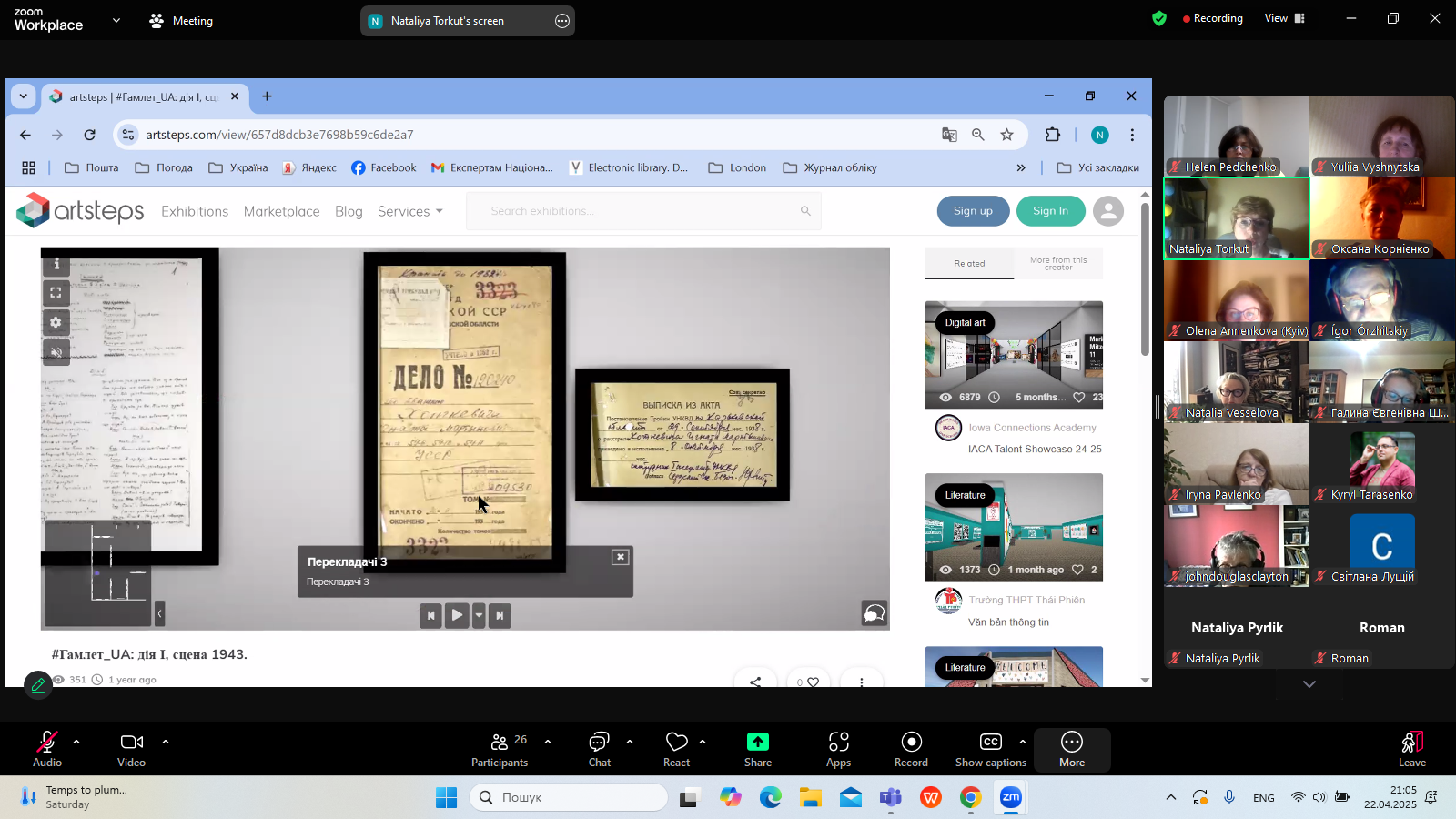1456x819 pixels.
Task: Click the Sign In button
Action: tap(1050, 211)
